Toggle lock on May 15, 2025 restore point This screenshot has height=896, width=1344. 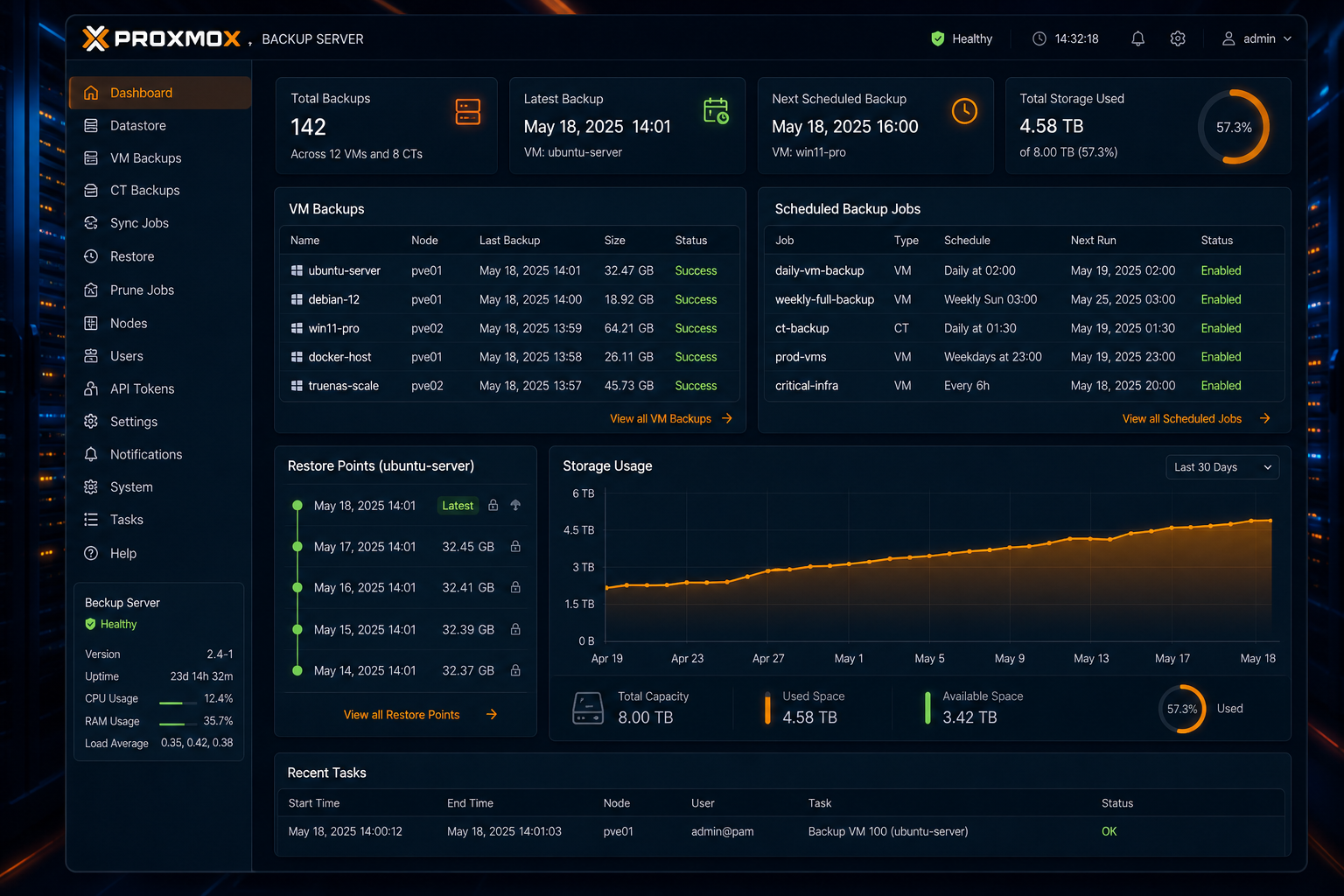tap(515, 630)
